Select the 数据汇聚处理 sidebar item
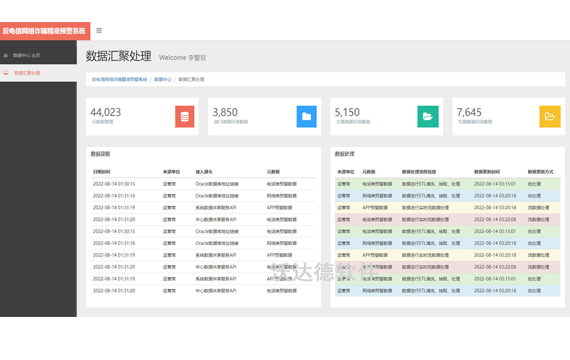 (38, 73)
